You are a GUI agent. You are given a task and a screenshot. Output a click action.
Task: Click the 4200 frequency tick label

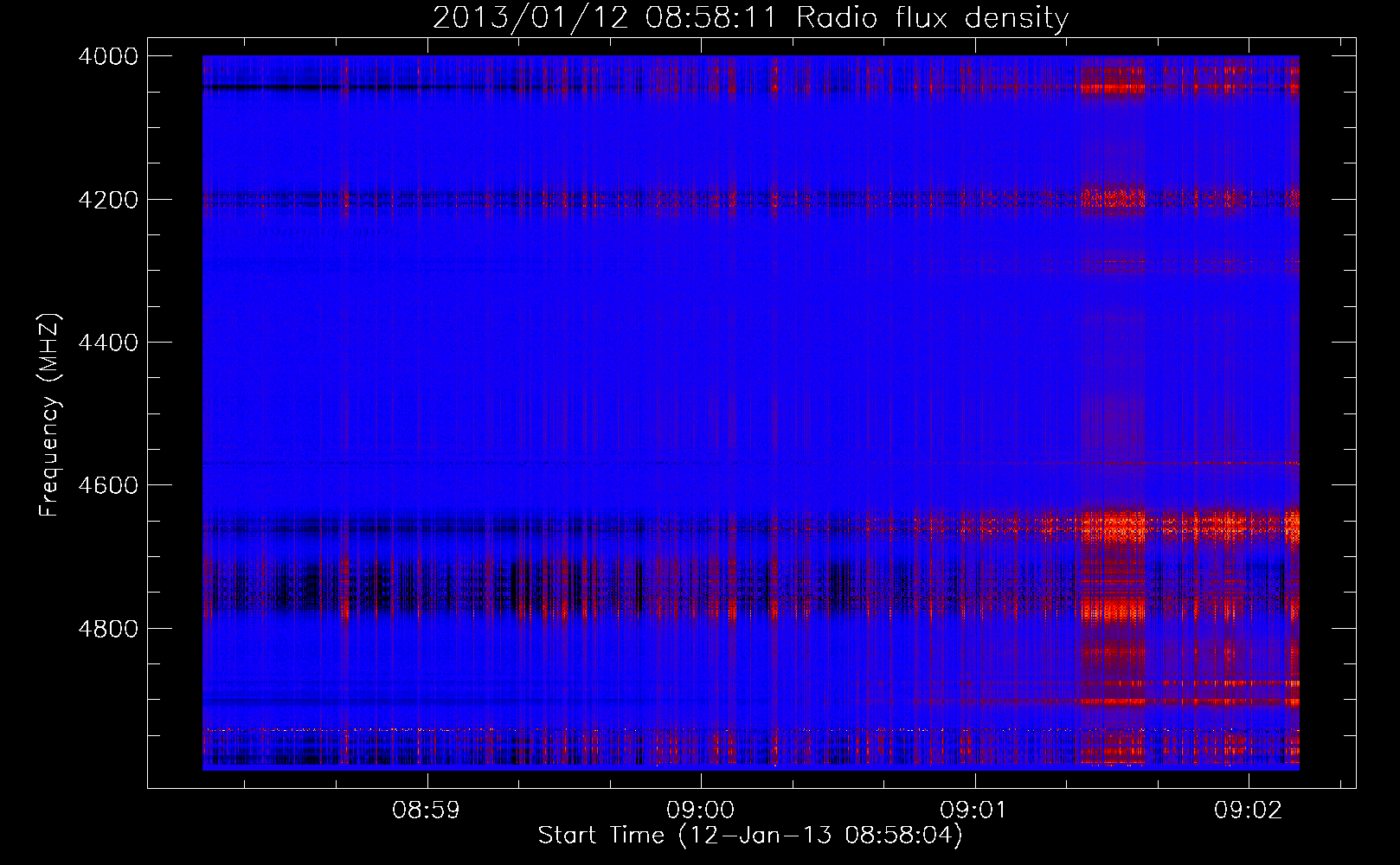(x=108, y=200)
